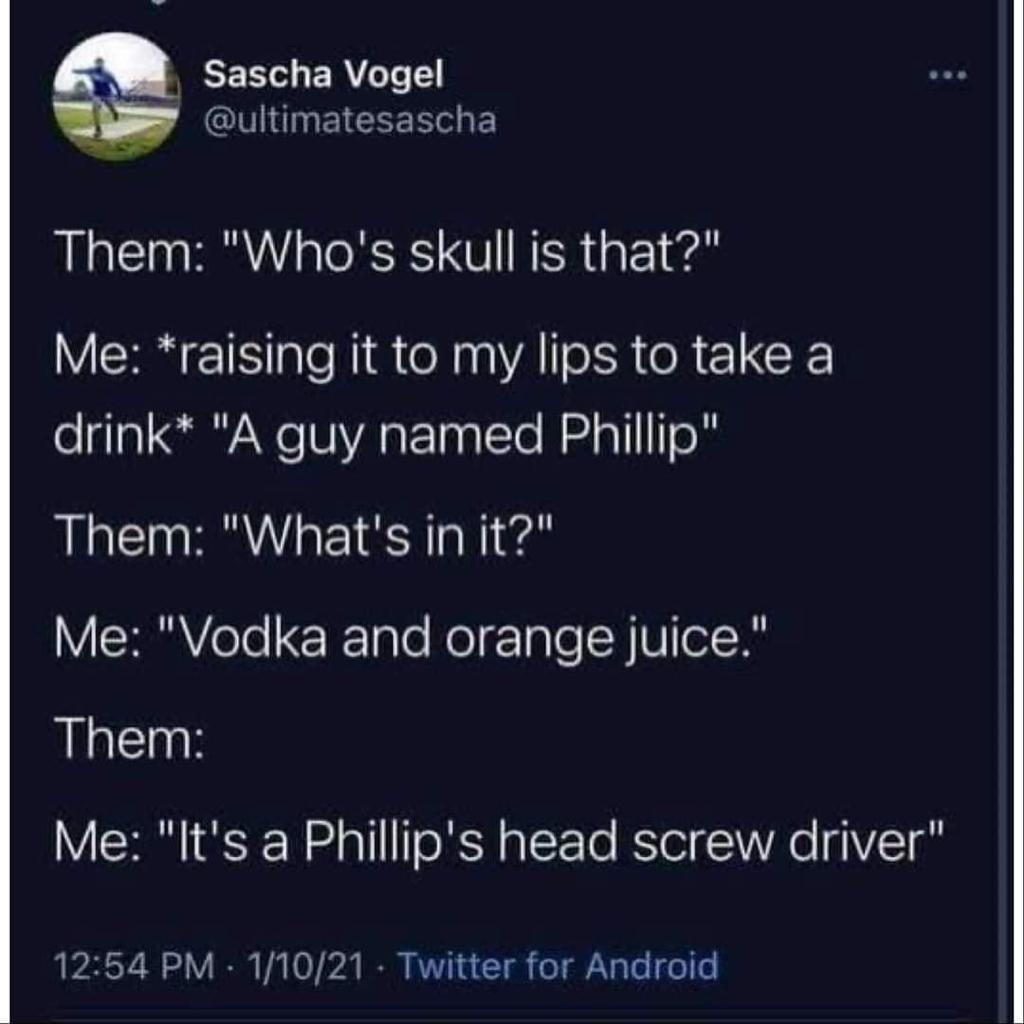The width and height of the screenshot is (1024, 1024).
Task: Click the display name Sascha Vogel
Action: (323, 74)
